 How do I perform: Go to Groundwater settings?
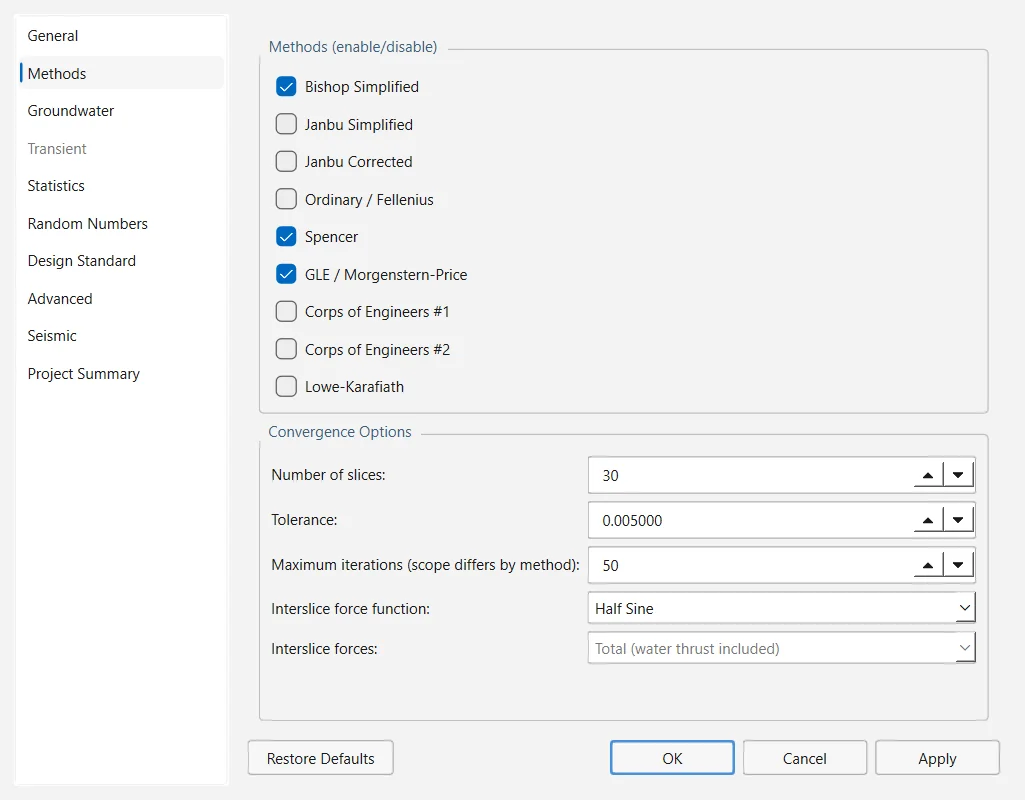(122, 111)
